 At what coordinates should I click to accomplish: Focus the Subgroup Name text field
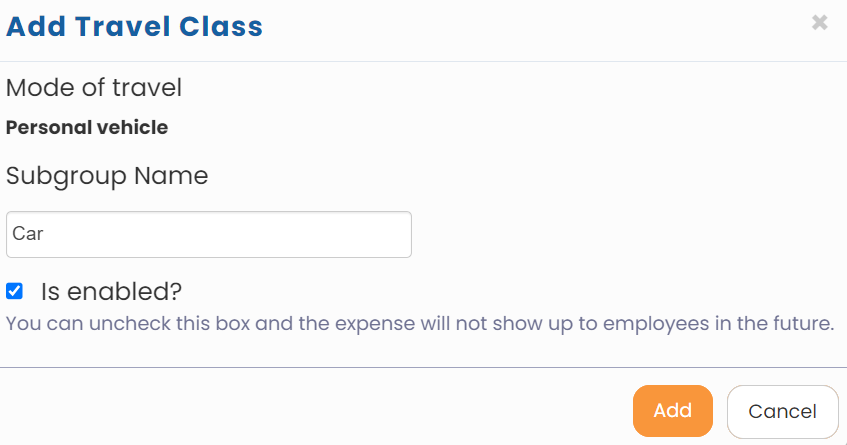(x=208, y=234)
